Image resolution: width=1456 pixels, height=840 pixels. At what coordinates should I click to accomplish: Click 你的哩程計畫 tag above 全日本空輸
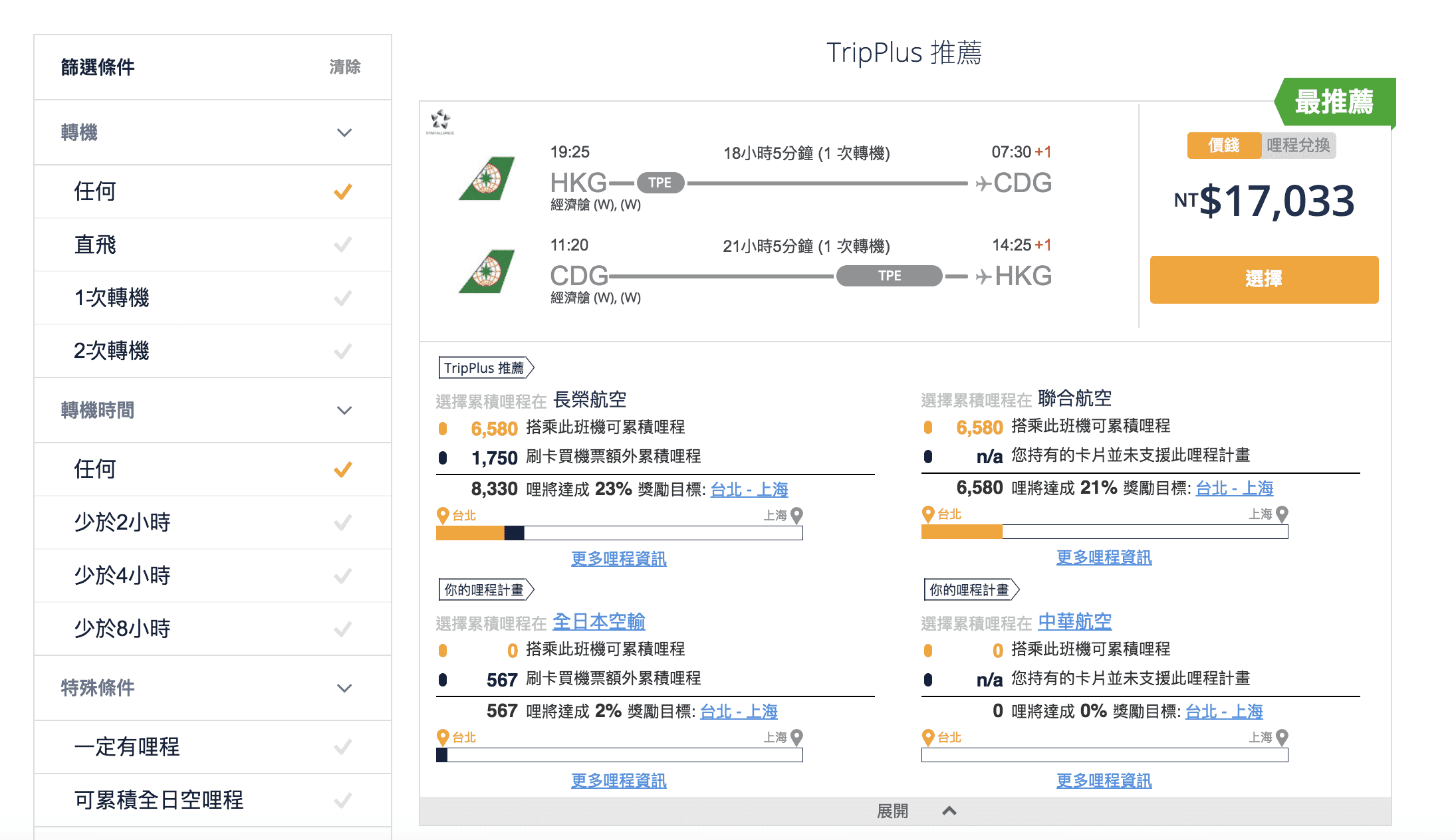486,590
